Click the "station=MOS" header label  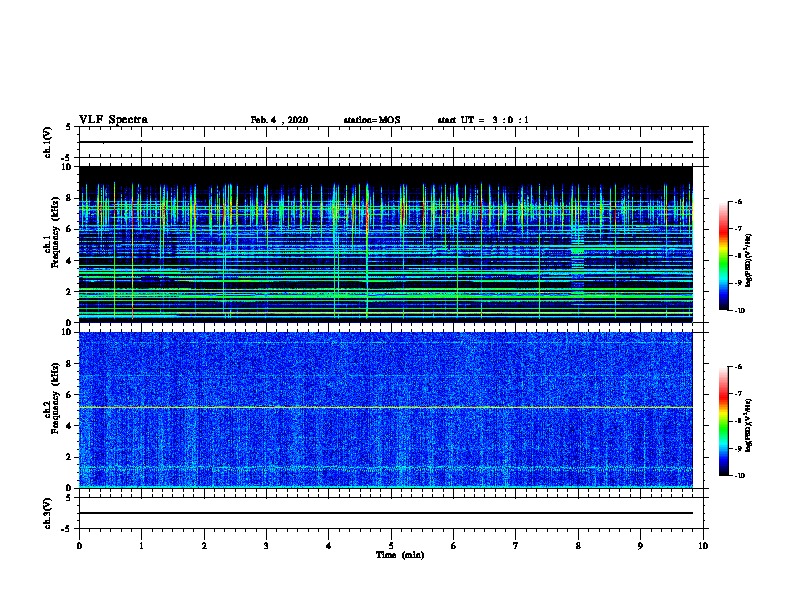372,120
